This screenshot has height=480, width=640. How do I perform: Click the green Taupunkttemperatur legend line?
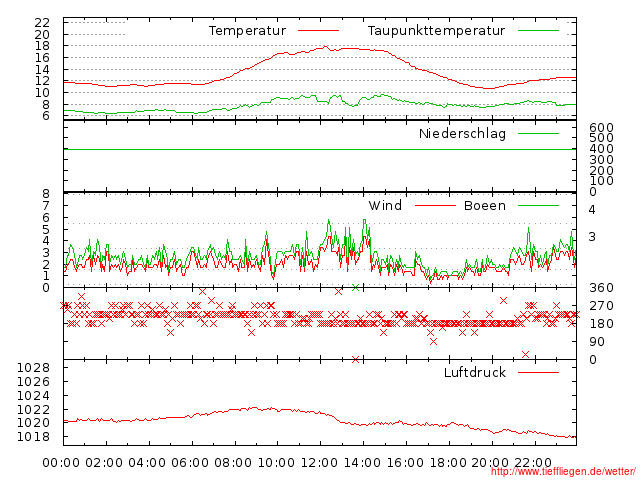[x=538, y=31]
